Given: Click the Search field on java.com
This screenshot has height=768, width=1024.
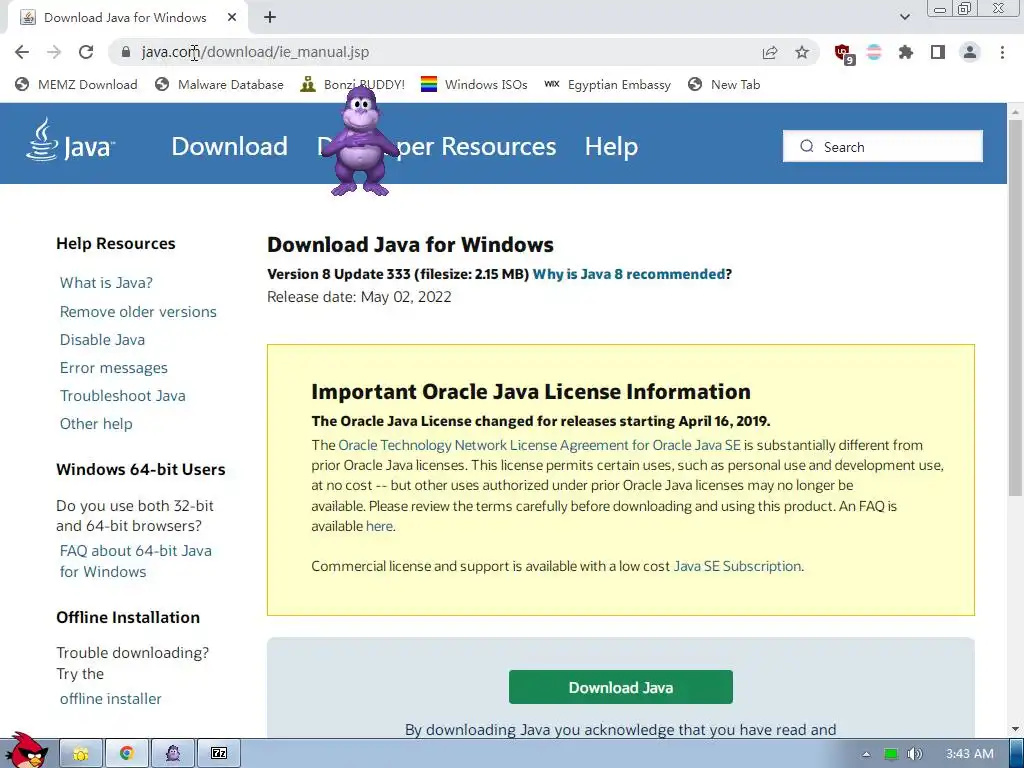Looking at the screenshot, I should pos(883,146).
